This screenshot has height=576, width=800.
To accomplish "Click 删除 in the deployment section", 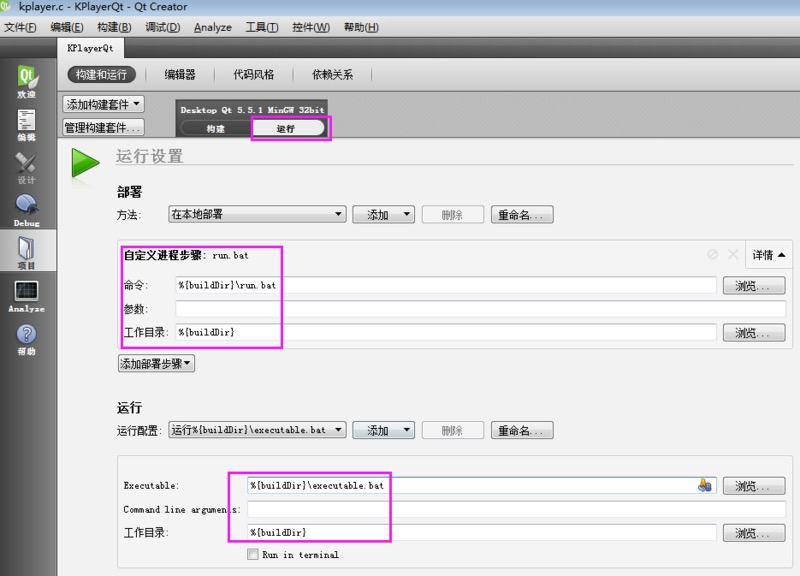I will (453, 215).
